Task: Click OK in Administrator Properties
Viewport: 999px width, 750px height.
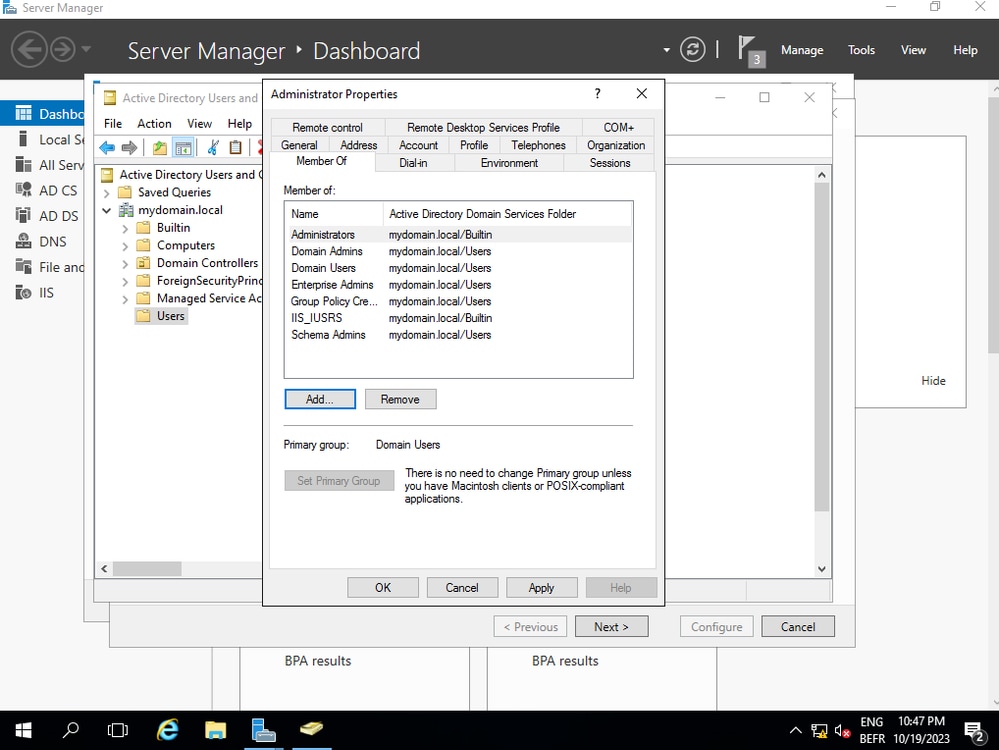Action: [x=383, y=588]
